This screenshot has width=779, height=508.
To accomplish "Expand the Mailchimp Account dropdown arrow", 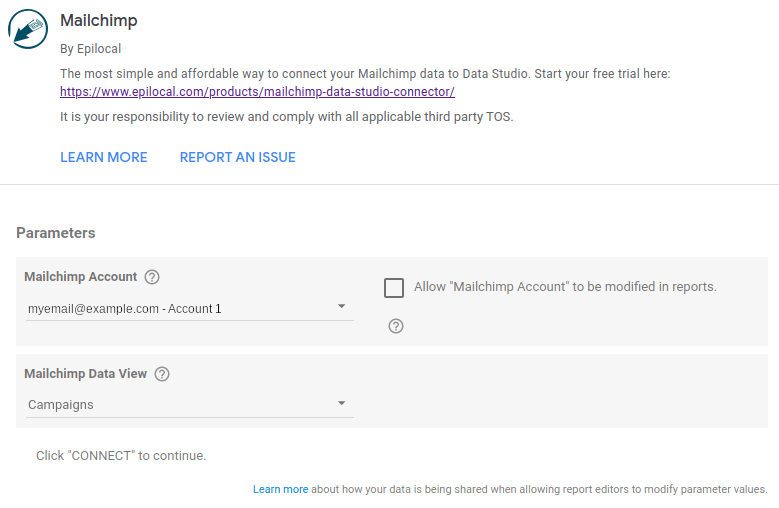I will [341, 306].
